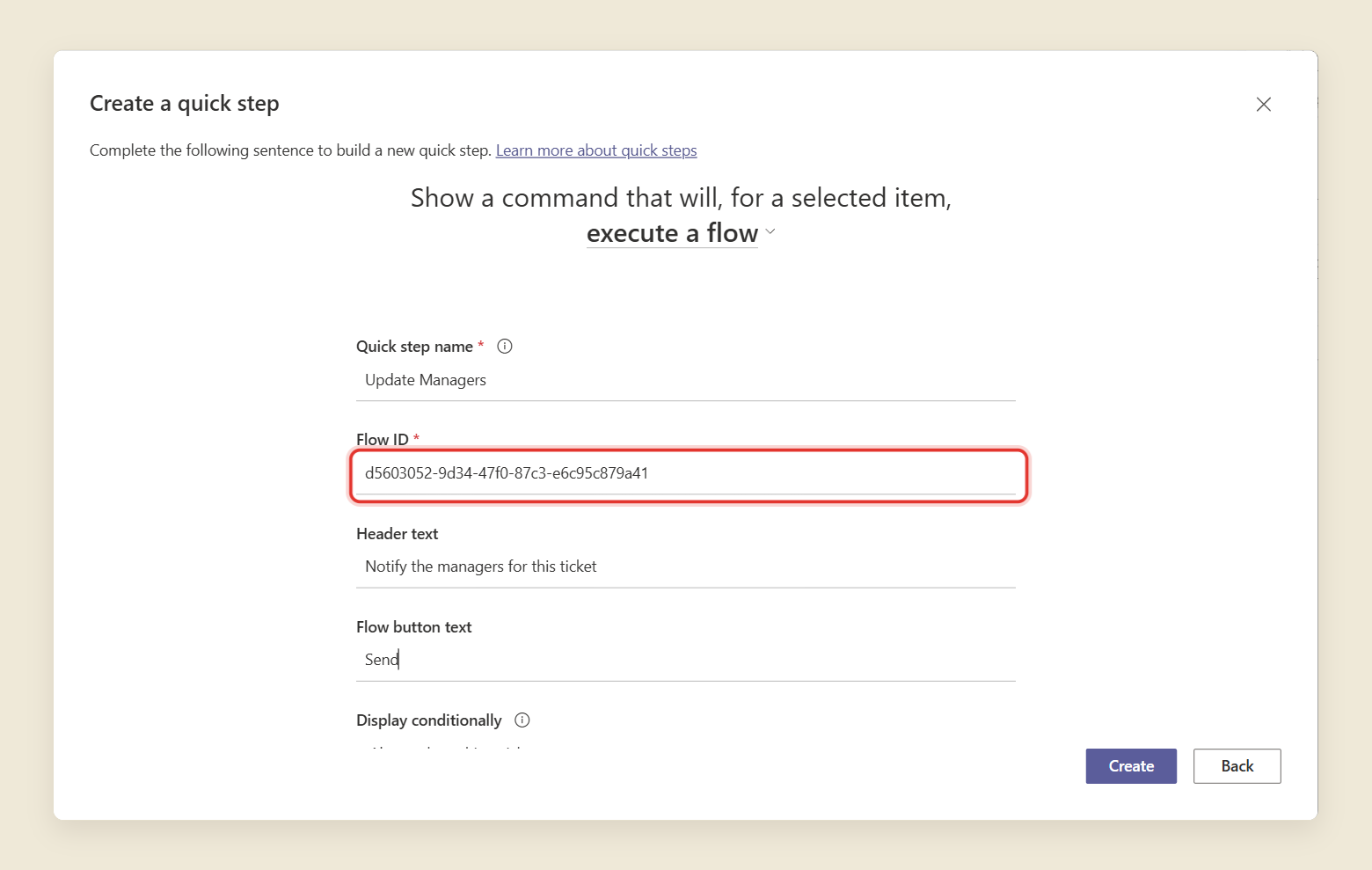Click the info icon beside Quick step name

pyautogui.click(x=505, y=346)
